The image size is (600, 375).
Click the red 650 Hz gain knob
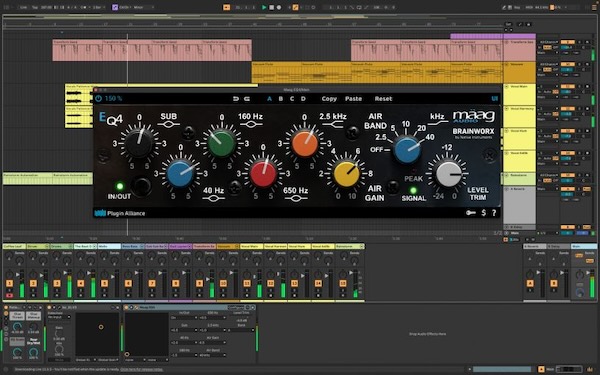tap(263, 173)
